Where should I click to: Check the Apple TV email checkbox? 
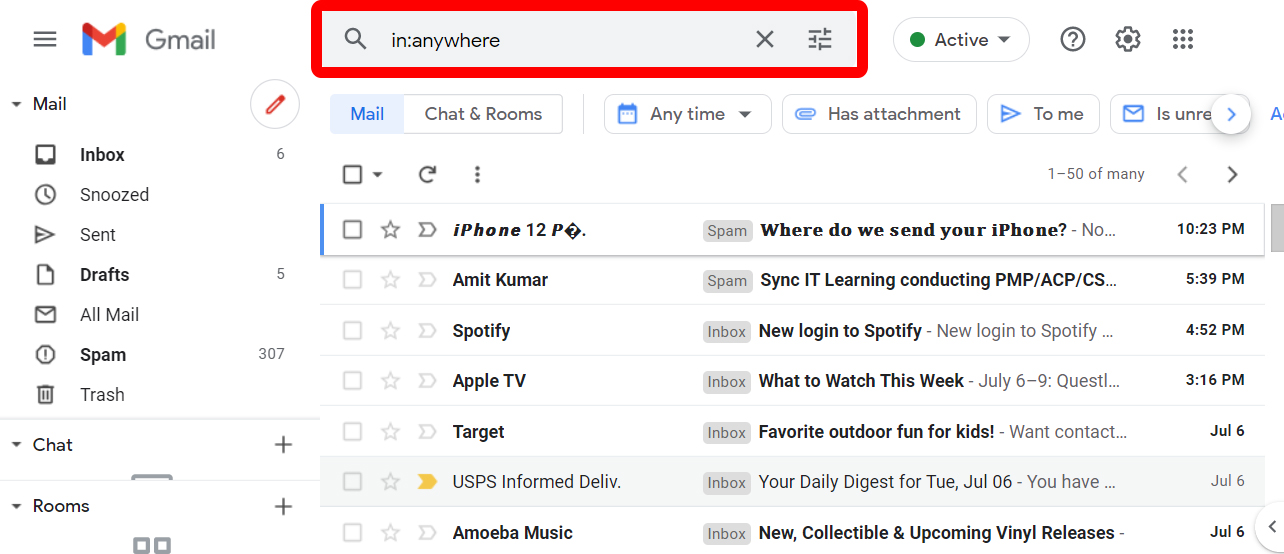point(352,381)
